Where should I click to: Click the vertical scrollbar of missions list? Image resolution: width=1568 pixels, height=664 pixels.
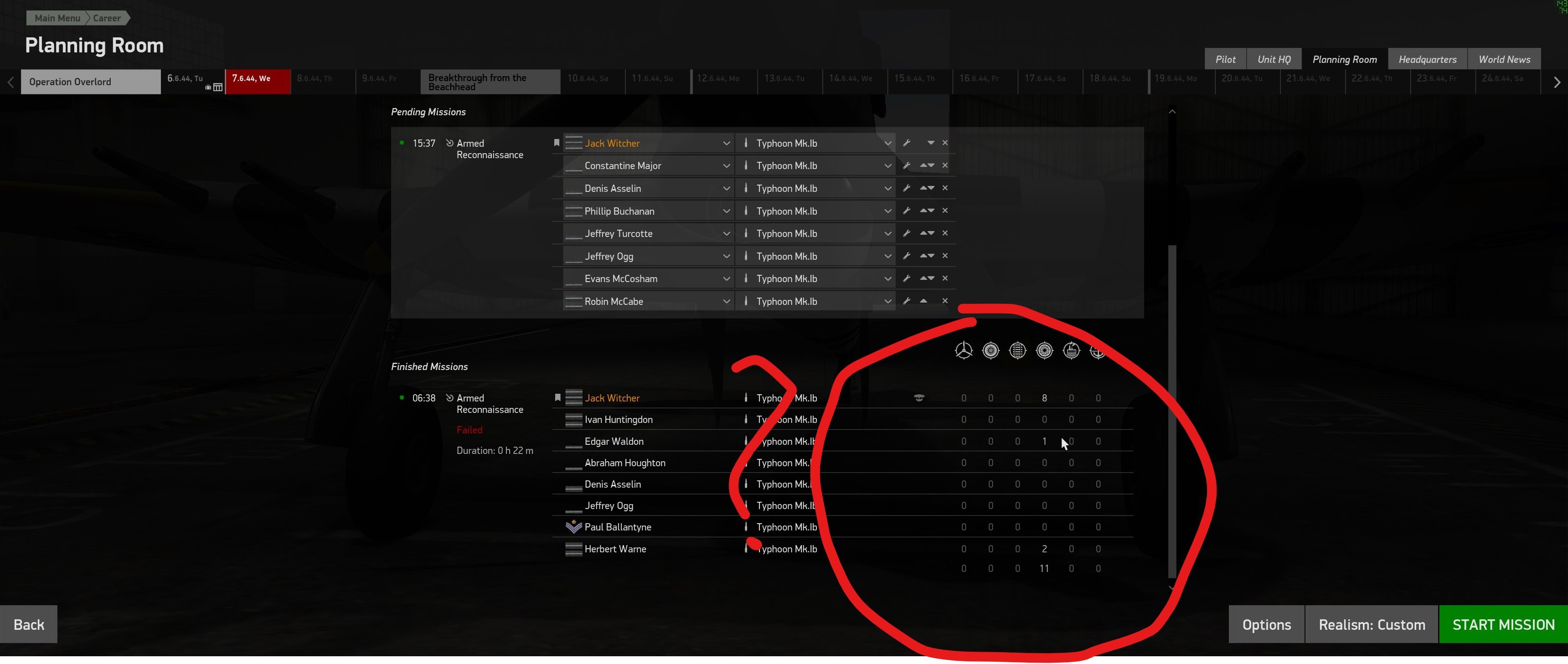click(1172, 412)
